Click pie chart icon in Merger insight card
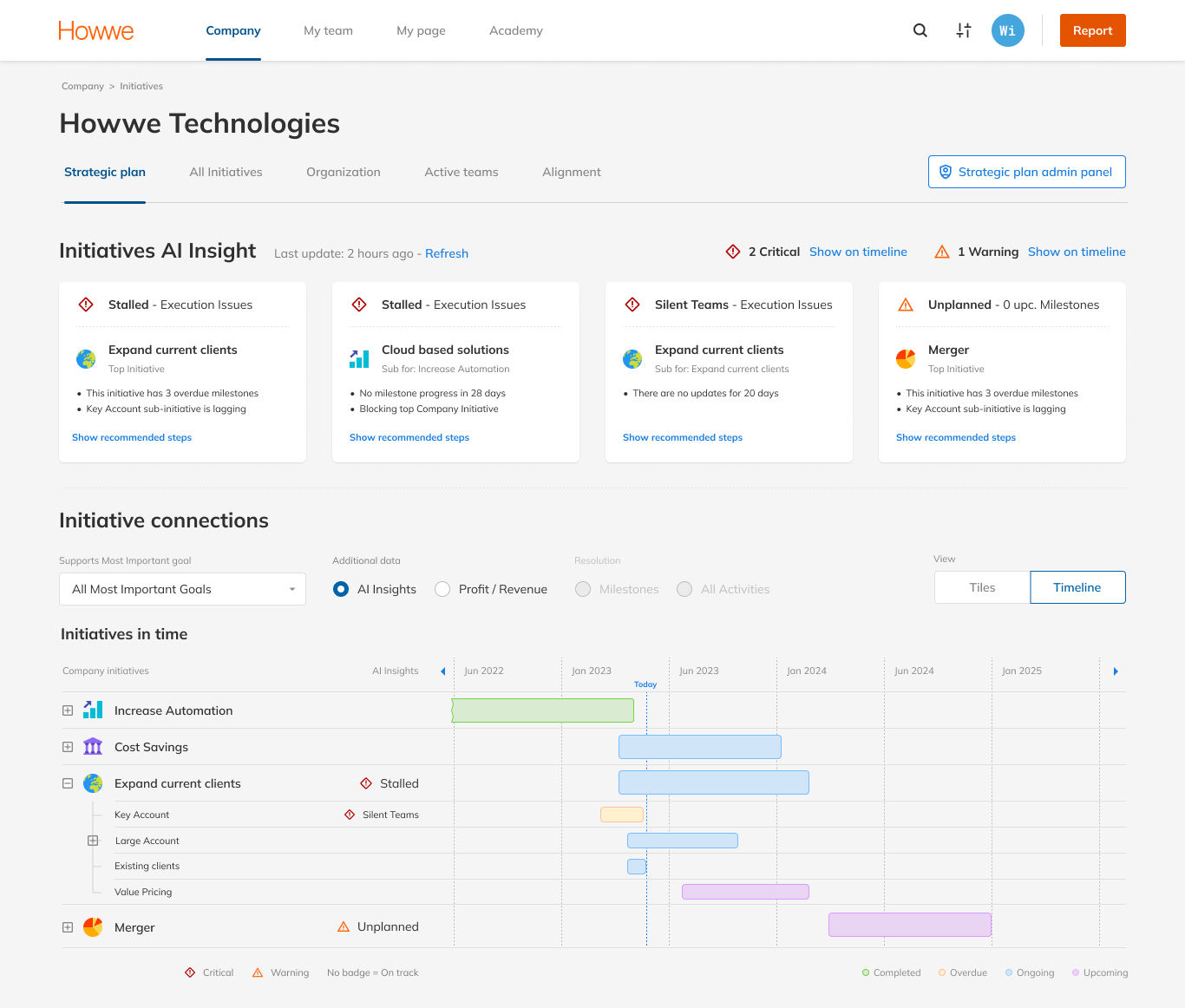Image resolution: width=1185 pixels, height=1008 pixels. 906,358
